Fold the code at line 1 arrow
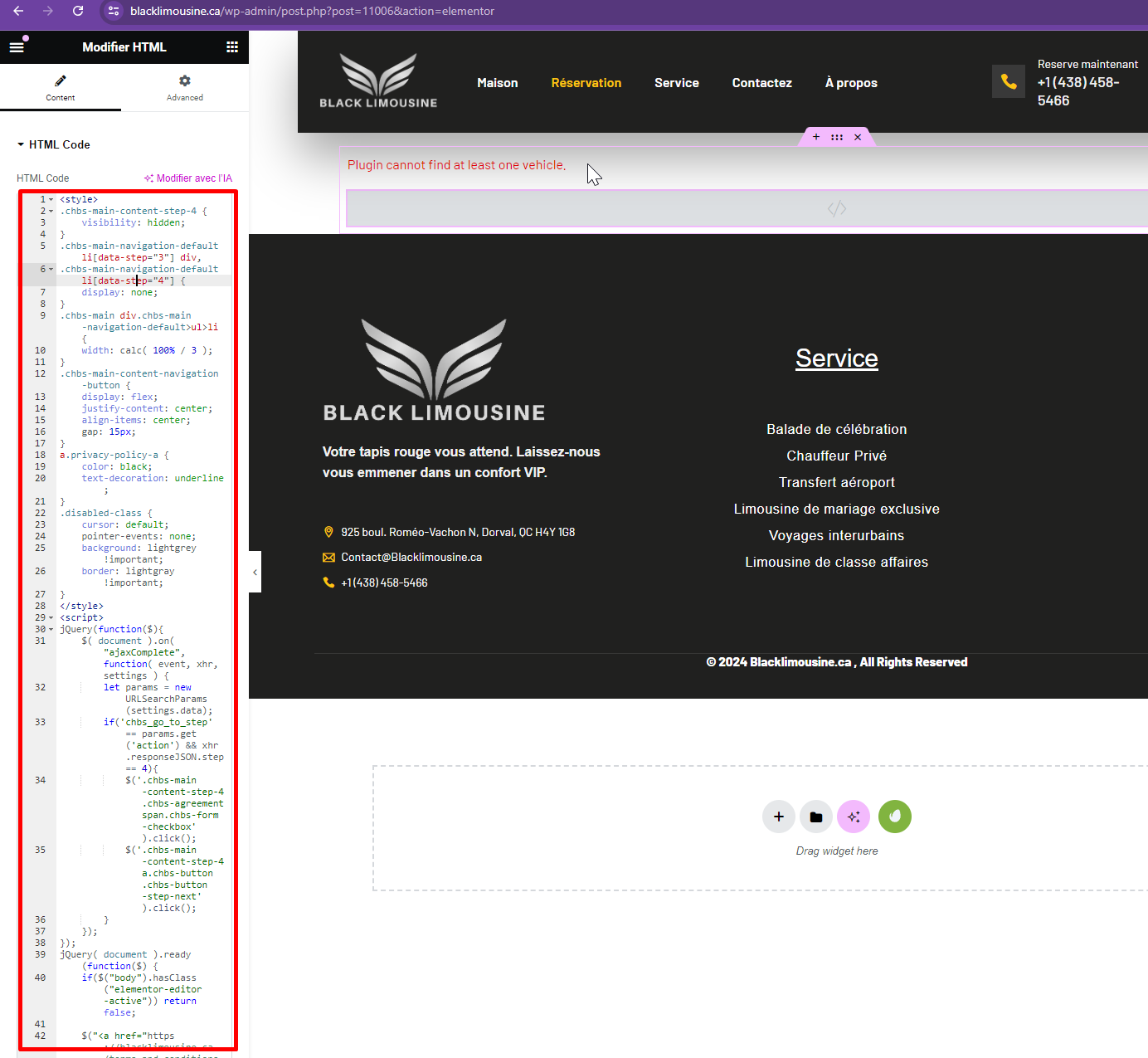1148x1058 pixels. 51,200
